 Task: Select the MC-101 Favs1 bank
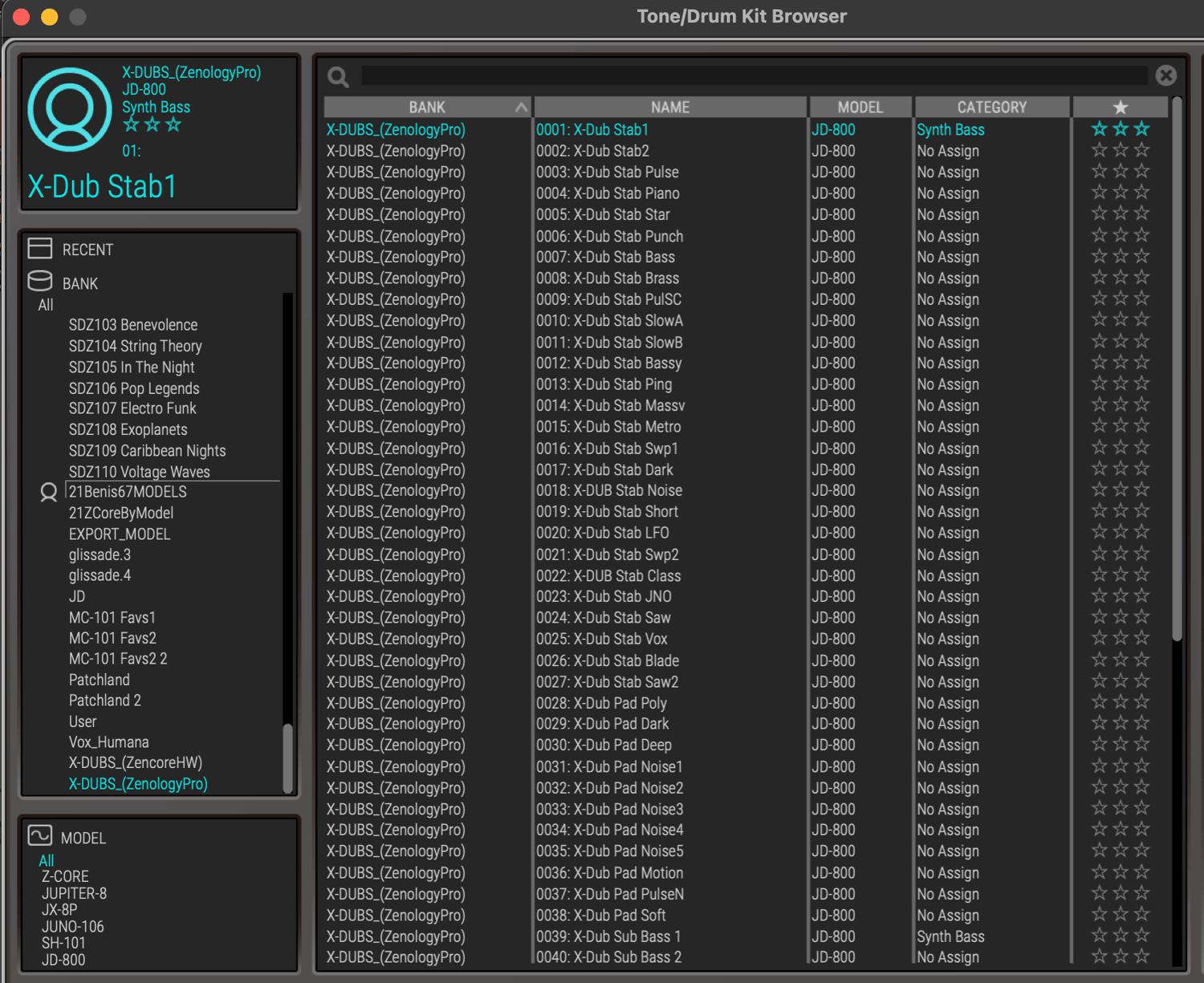point(112,617)
